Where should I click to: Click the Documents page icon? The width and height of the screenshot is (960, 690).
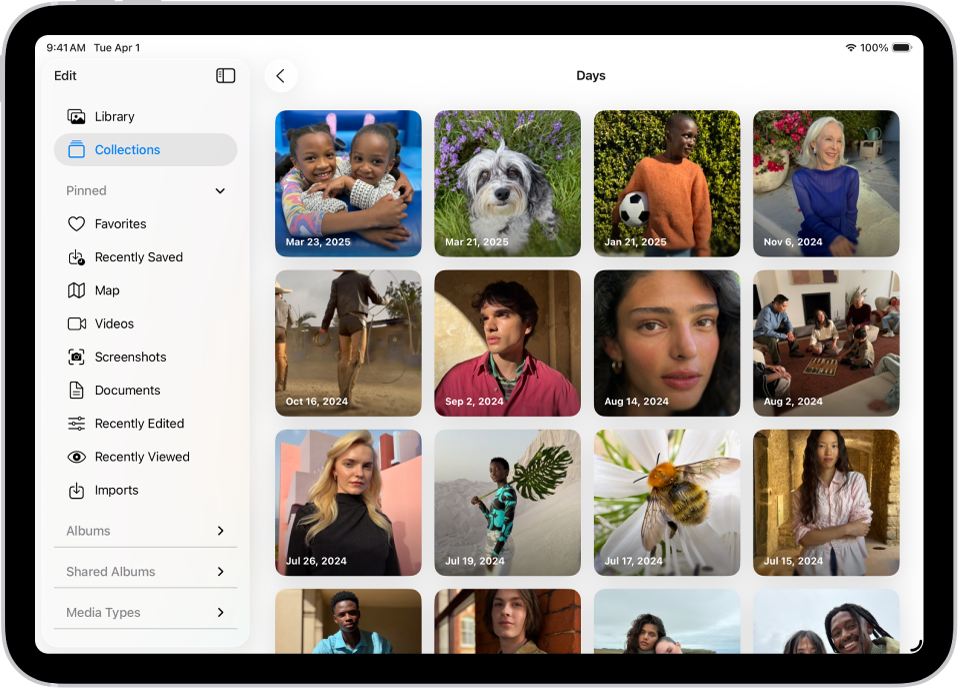[77, 390]
